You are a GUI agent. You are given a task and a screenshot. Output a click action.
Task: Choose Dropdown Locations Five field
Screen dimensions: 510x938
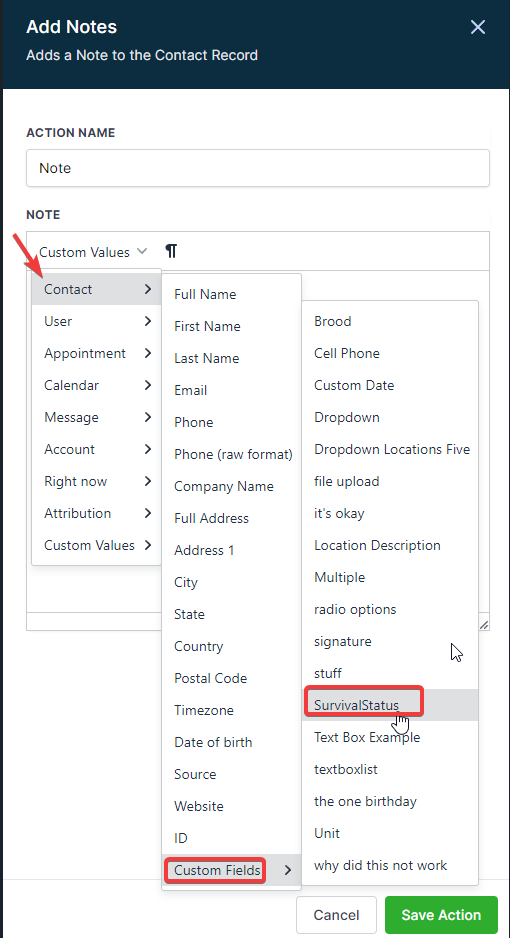(x=390, y=449)
